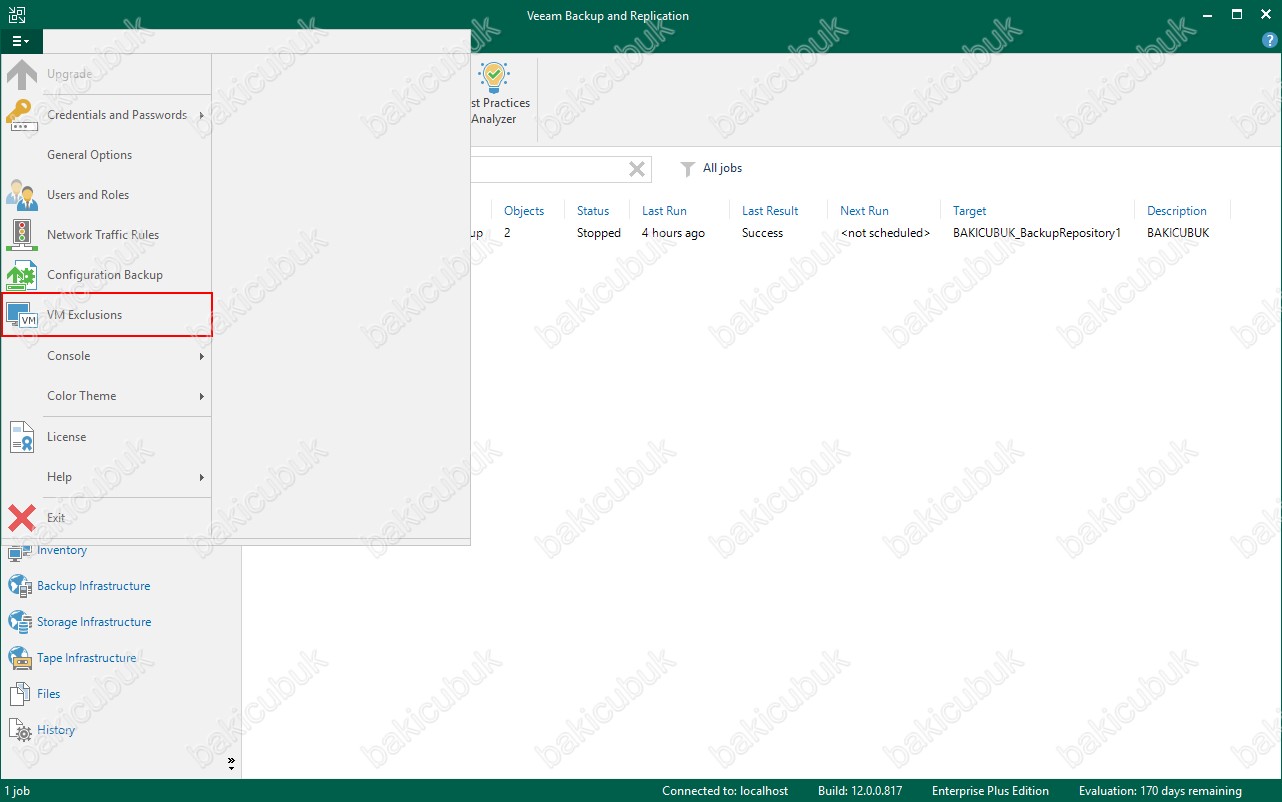The height and width of the screenshot is (802, 1282).
Task: Click the Files documents icon
Action: coord(20,694)
